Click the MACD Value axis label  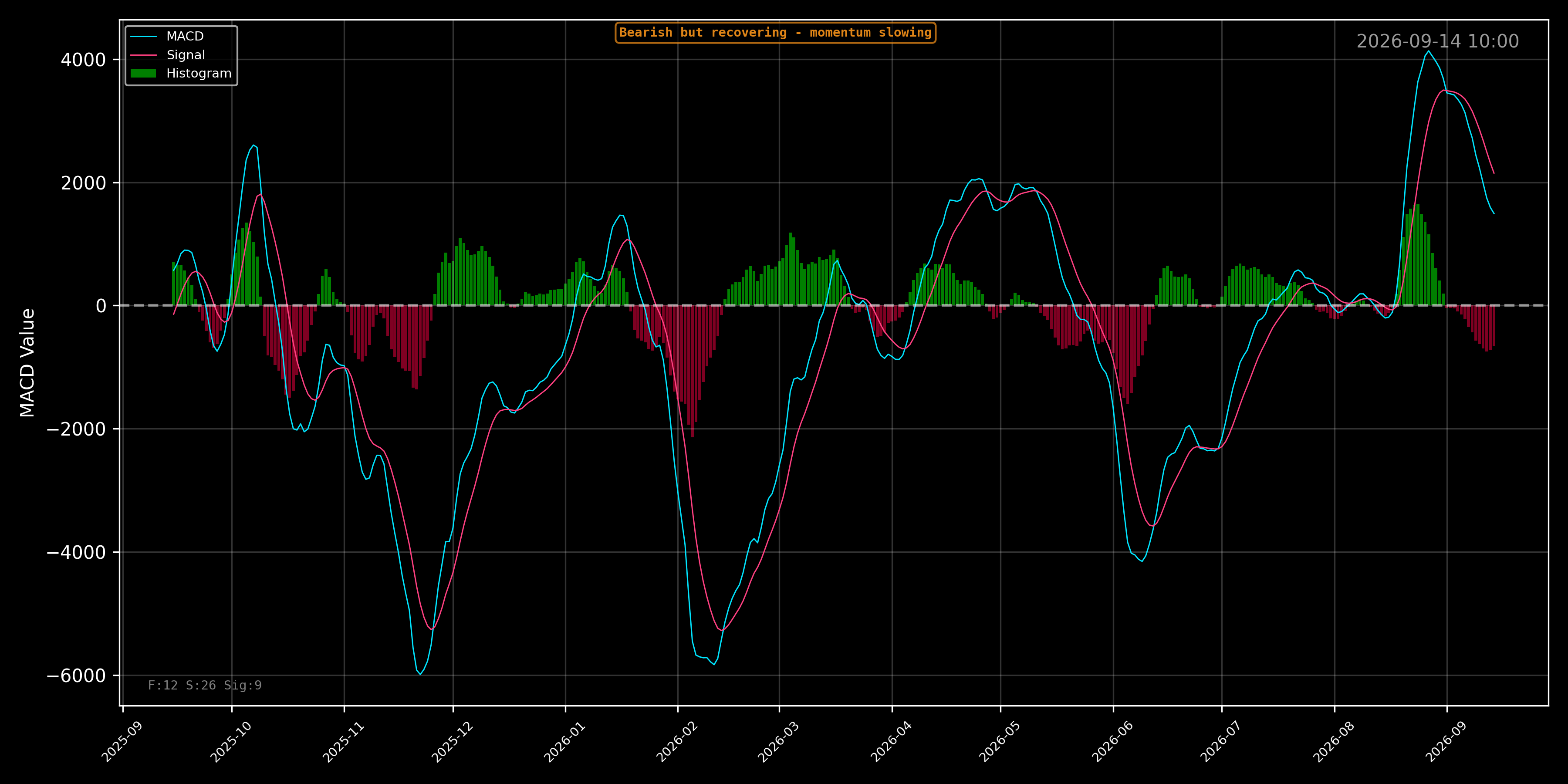[x=27, y=363]
